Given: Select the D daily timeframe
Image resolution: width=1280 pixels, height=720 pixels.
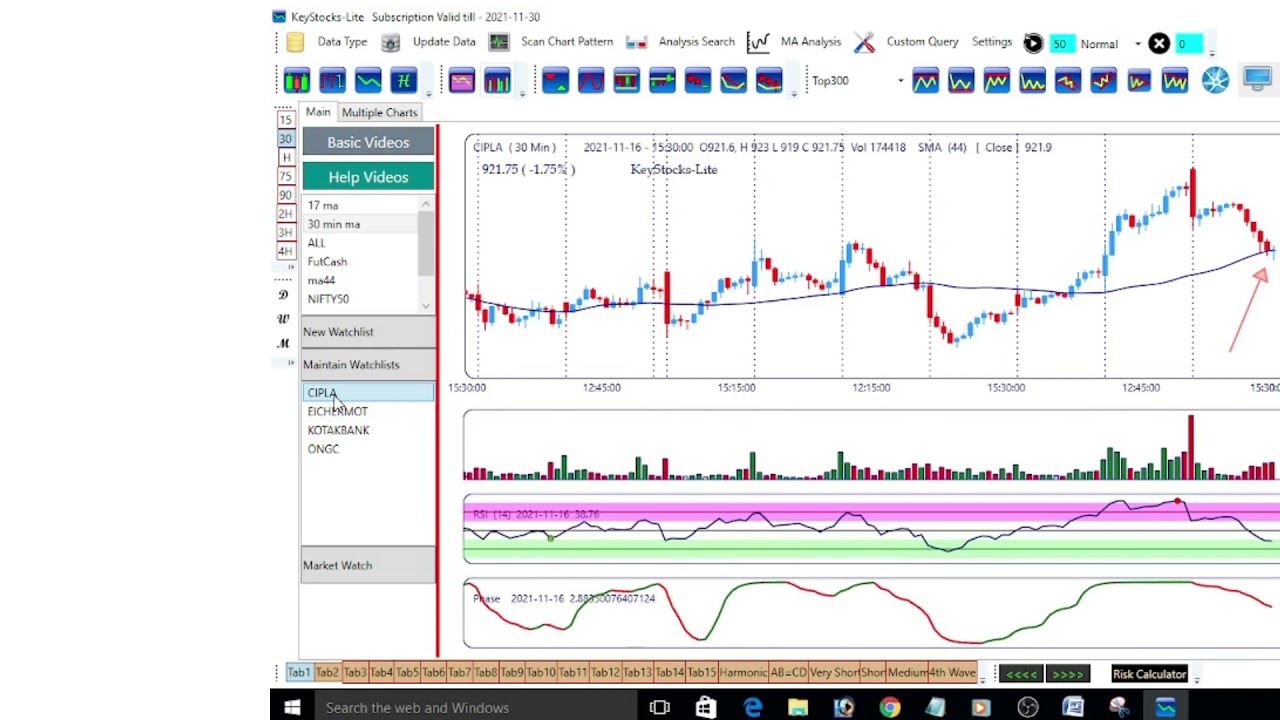Looking at the screenshot, I should 283,295.
